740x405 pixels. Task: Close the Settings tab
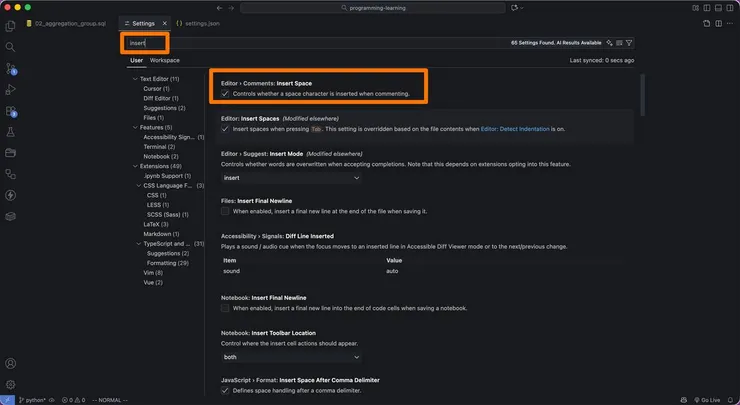(165, 23)
